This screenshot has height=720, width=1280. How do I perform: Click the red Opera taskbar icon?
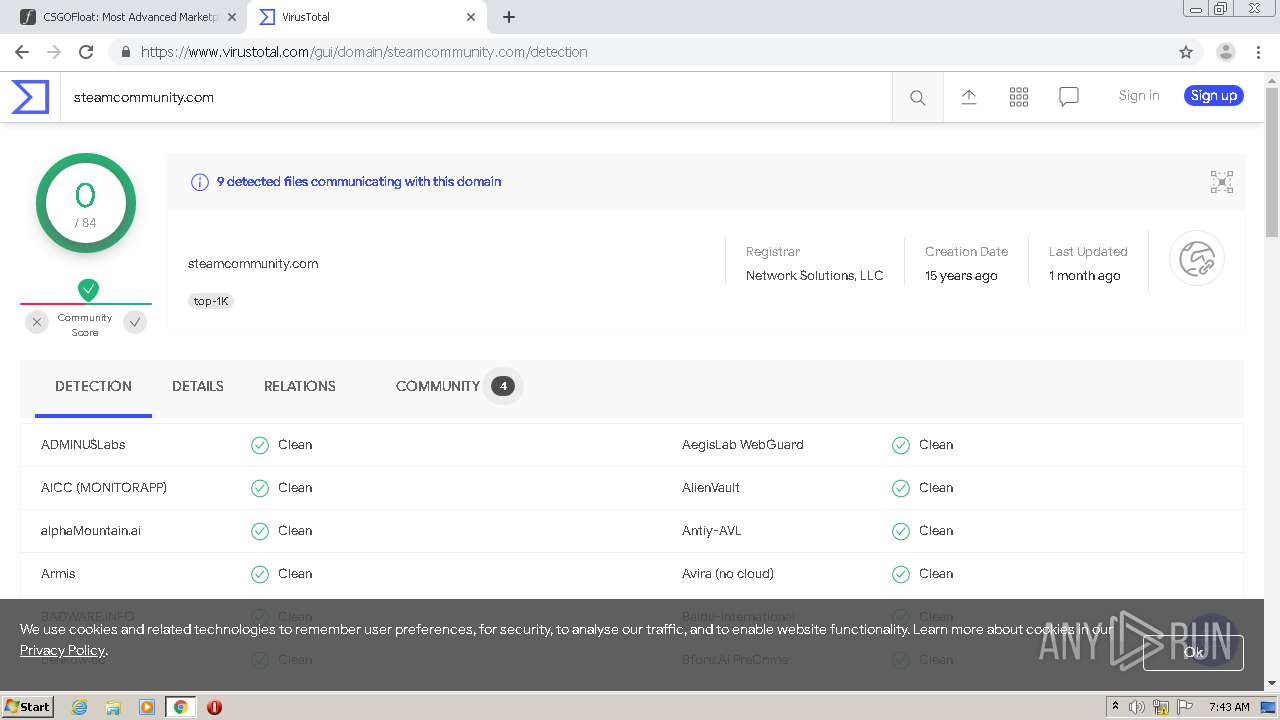pyautogui.click(x=214, y=707)
